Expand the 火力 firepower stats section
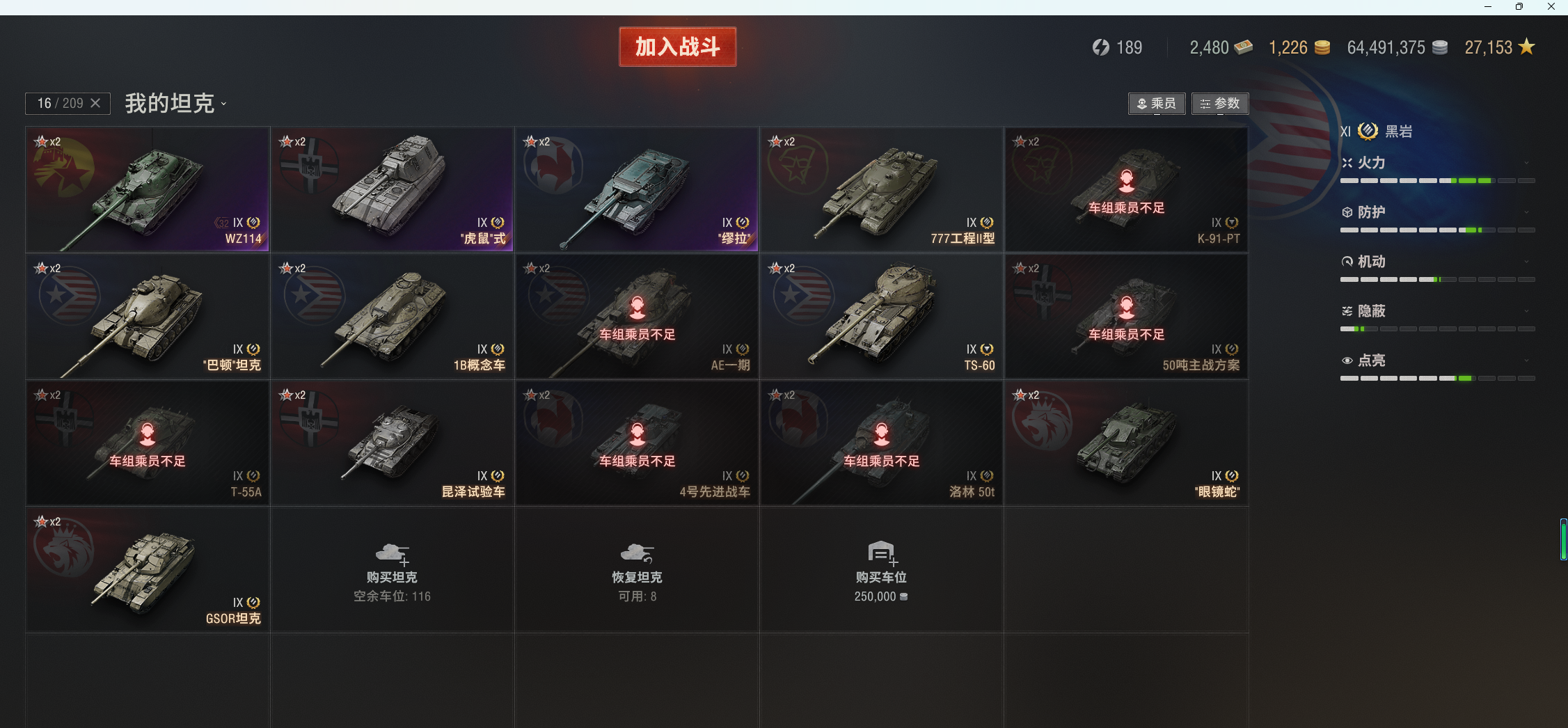 tap(1438, 163)
